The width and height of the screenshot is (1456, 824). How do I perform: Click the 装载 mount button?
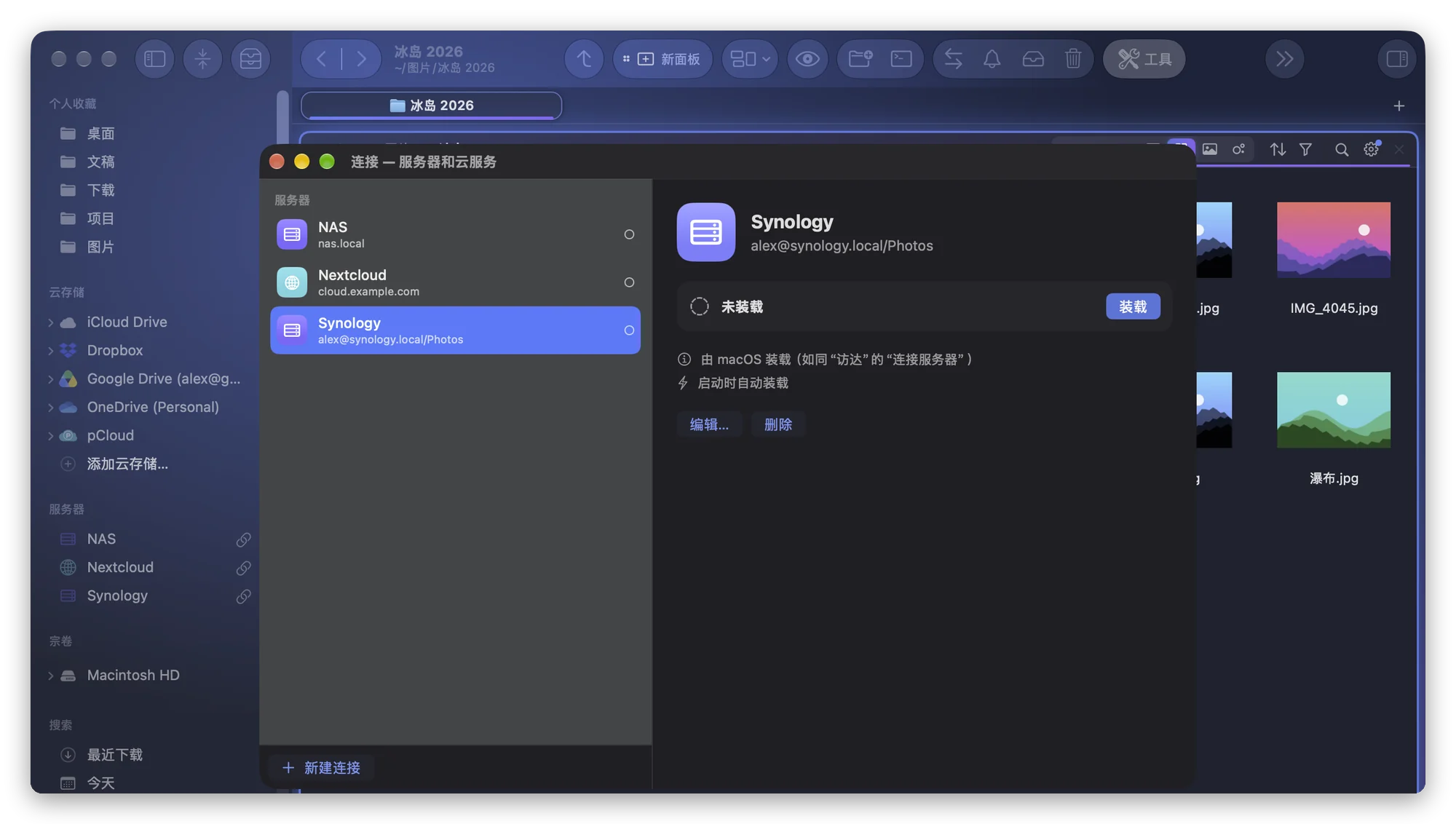pyautogui.click(x=1133, y=306)
